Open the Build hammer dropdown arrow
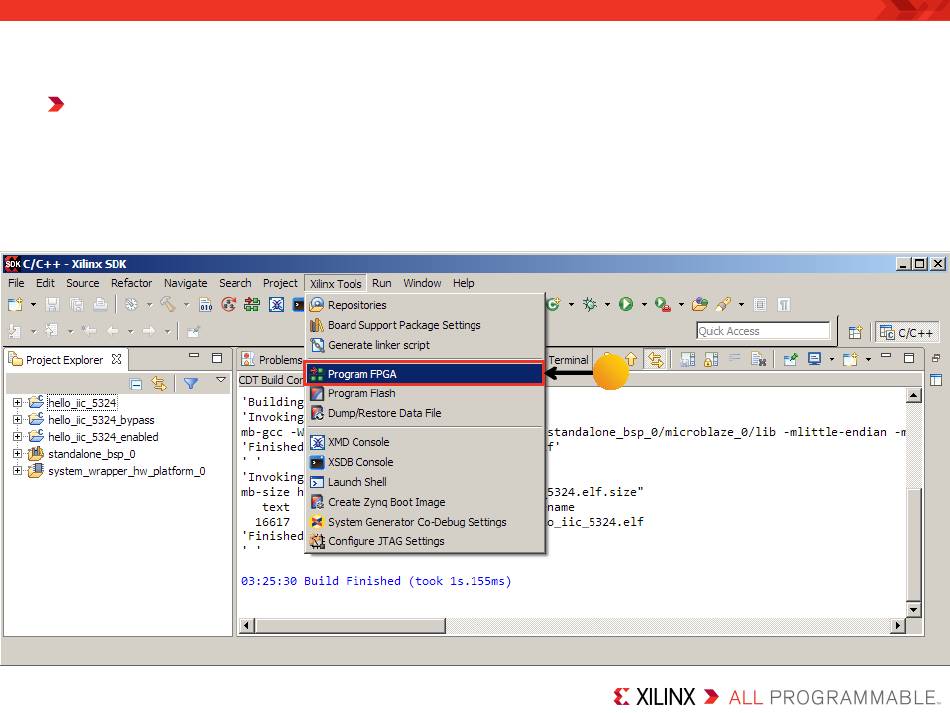Screen dimensions: 950x713 click(186, 305)
